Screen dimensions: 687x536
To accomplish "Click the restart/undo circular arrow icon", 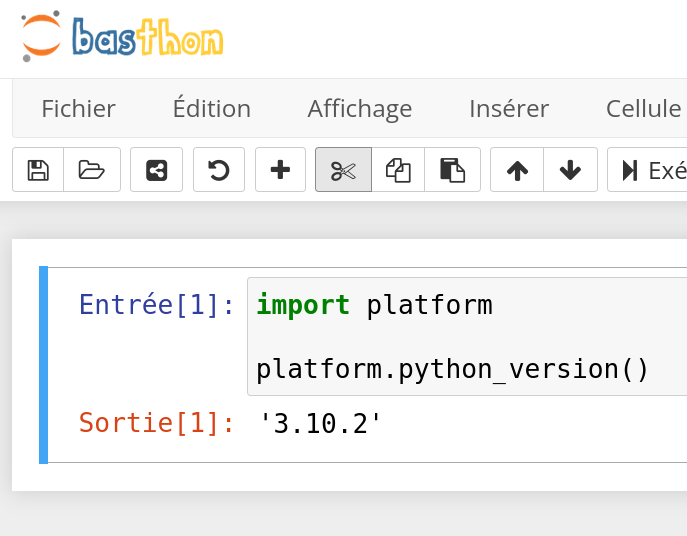I will (x=219, y=170).
